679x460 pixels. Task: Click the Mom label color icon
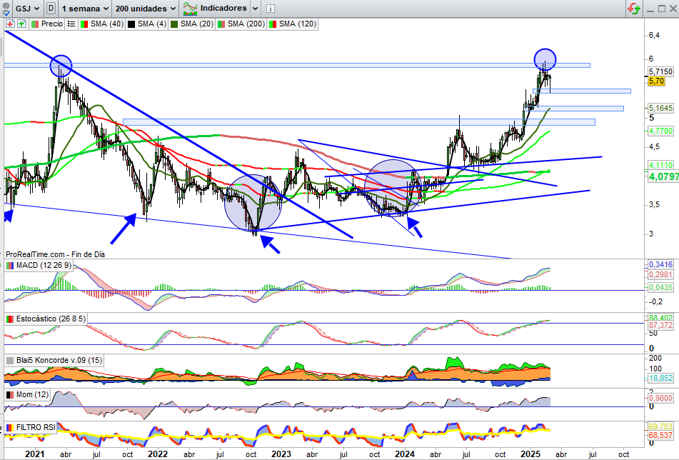coord(10,395)
